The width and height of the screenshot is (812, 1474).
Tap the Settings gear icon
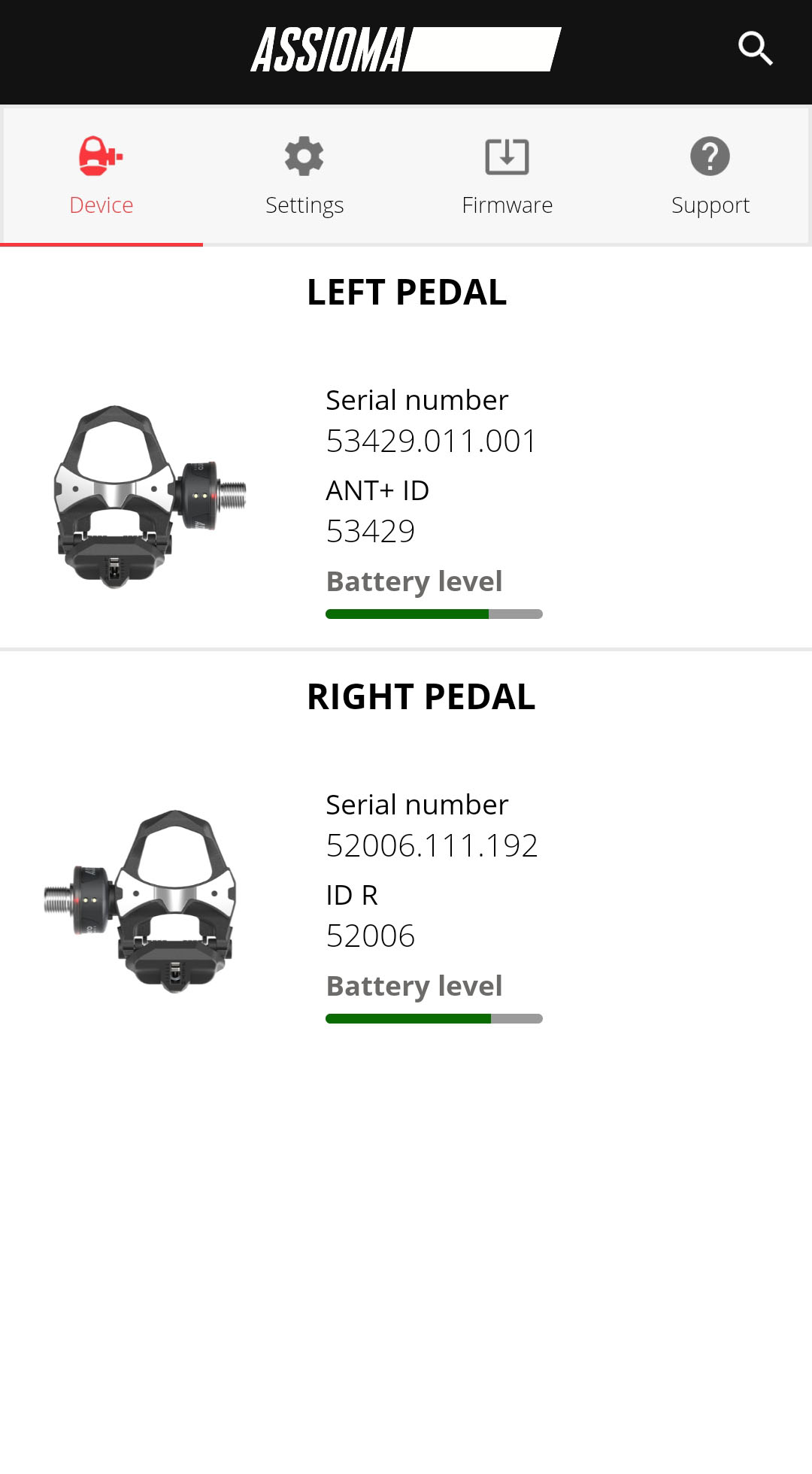(x=304, y=156)
